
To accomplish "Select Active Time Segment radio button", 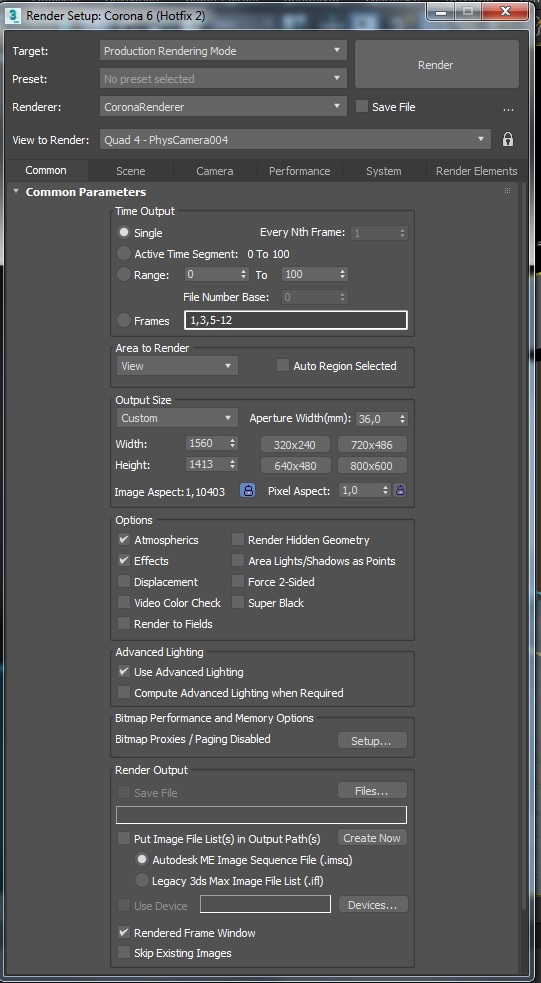I will tap(124, 253).
